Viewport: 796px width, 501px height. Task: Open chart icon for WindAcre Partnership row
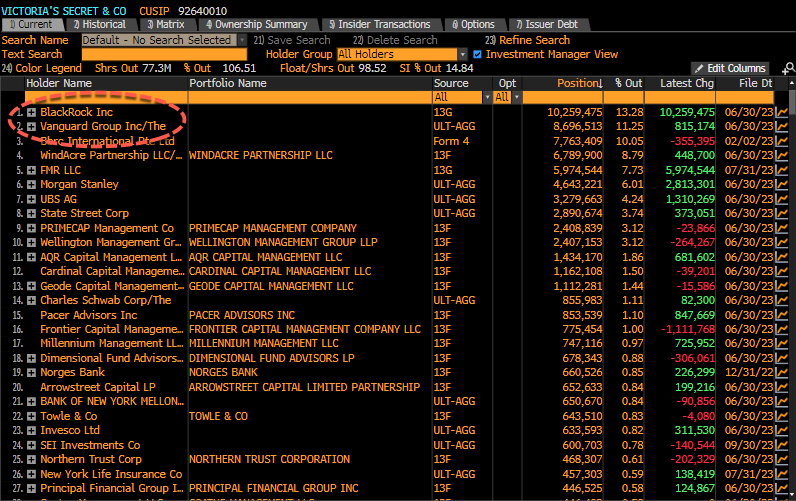781,155
